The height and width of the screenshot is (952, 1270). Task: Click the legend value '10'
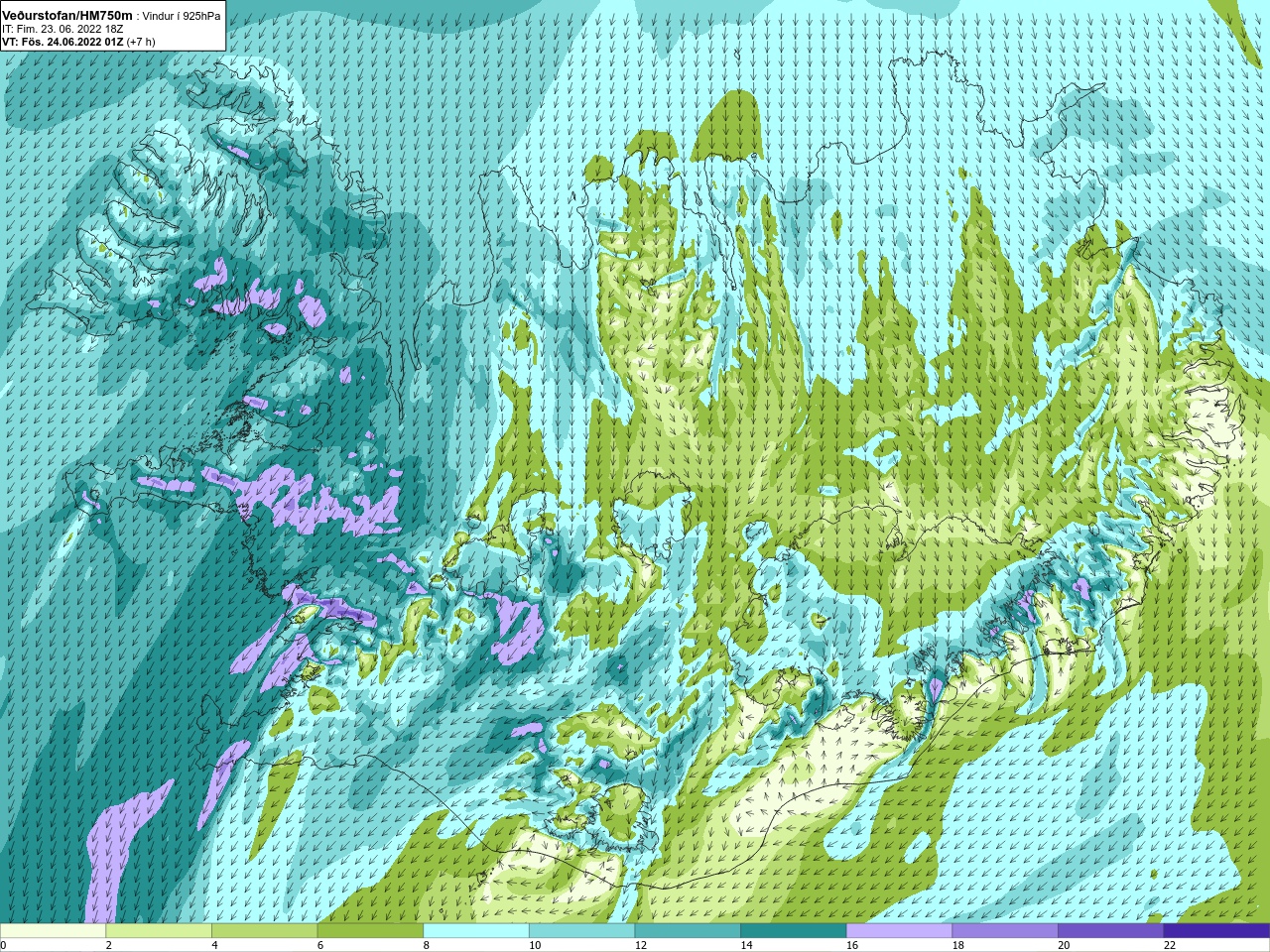(535, 945)
